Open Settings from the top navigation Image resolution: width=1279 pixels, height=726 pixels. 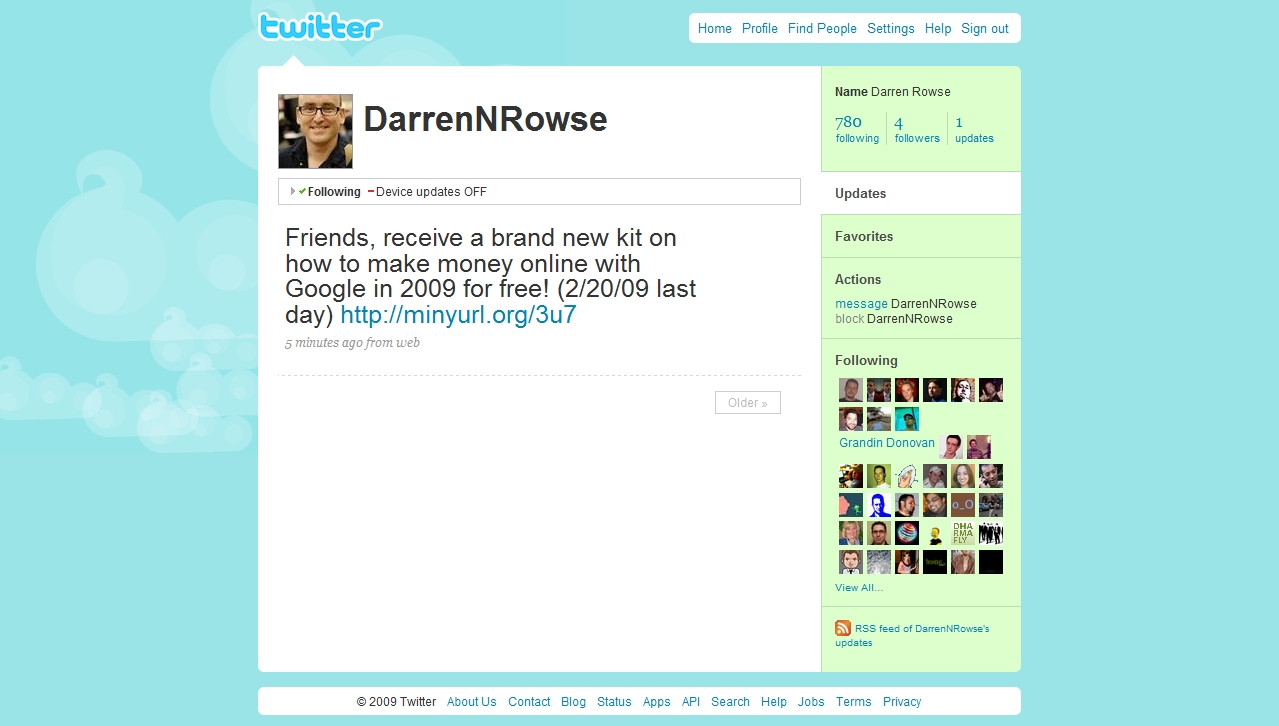tap(890, 28)
